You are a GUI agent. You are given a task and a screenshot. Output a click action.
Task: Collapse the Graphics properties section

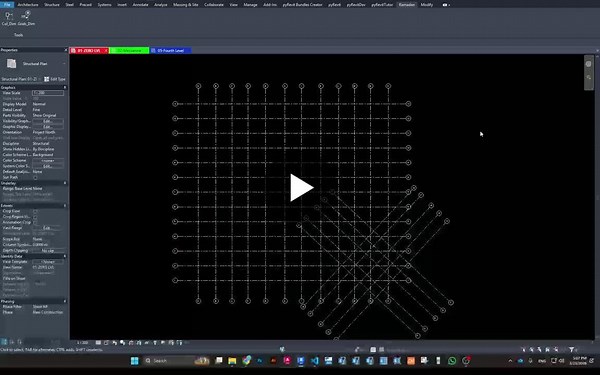[x=65, y=88]
